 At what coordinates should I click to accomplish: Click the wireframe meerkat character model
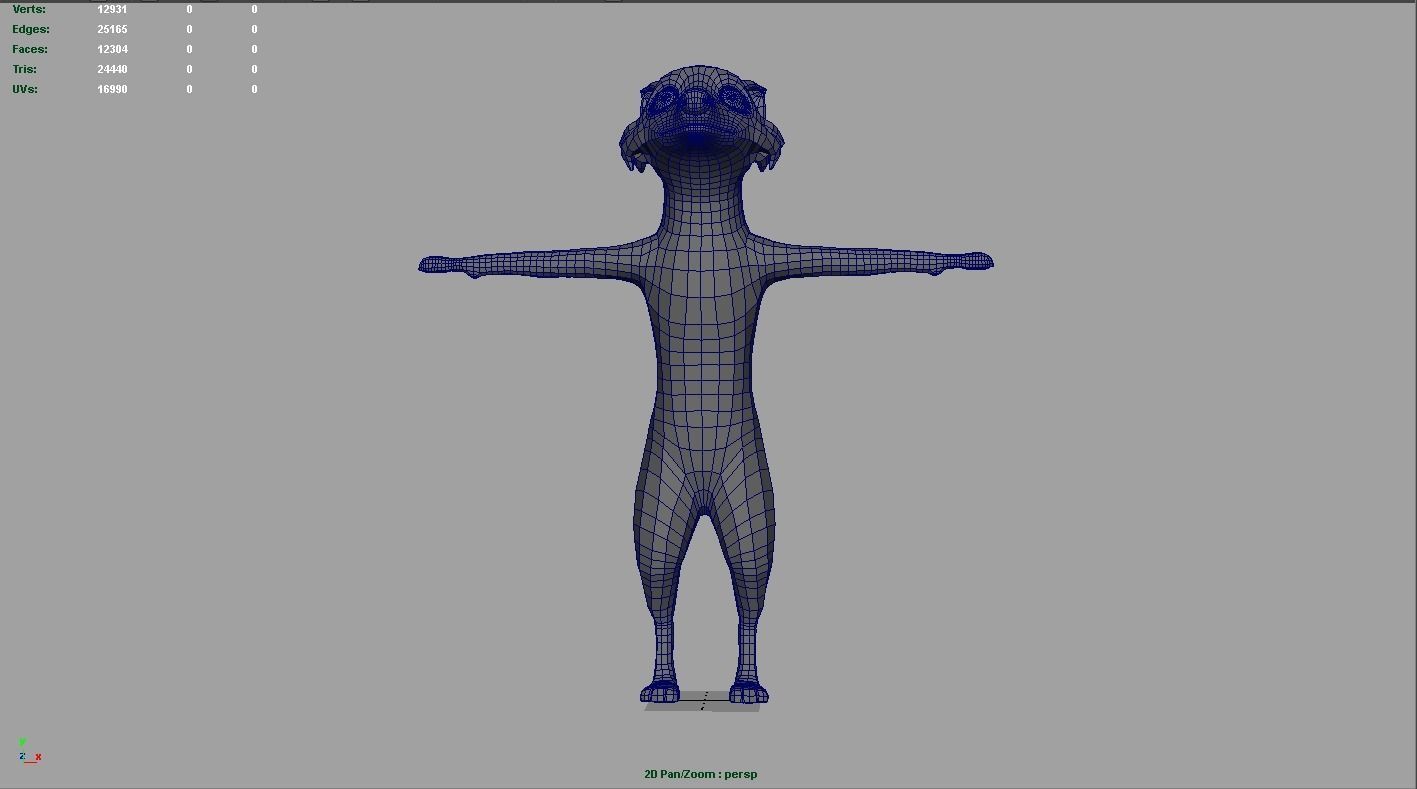(704, 386)
